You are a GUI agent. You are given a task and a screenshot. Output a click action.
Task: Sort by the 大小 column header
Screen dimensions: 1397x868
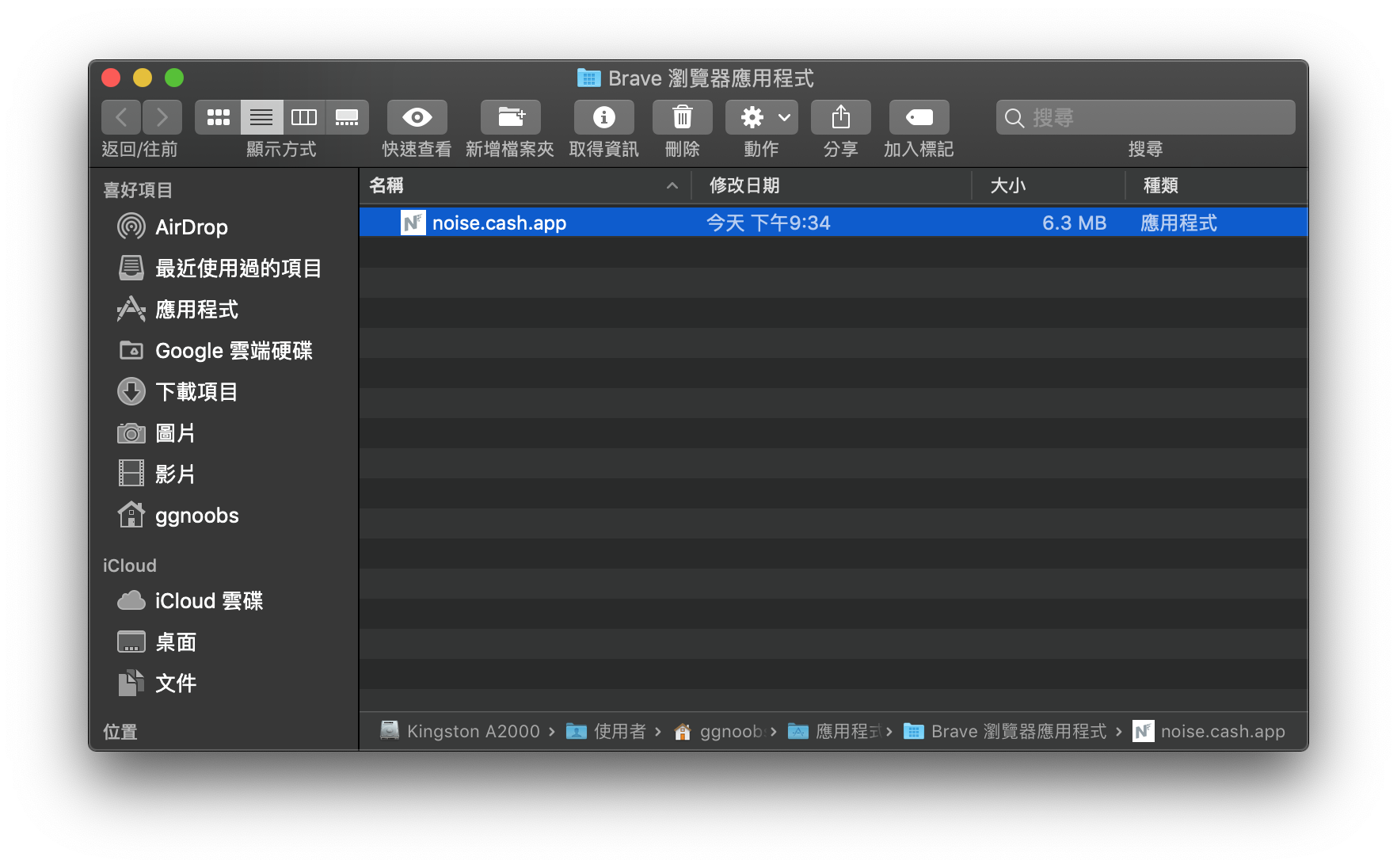pos(1049,185)
